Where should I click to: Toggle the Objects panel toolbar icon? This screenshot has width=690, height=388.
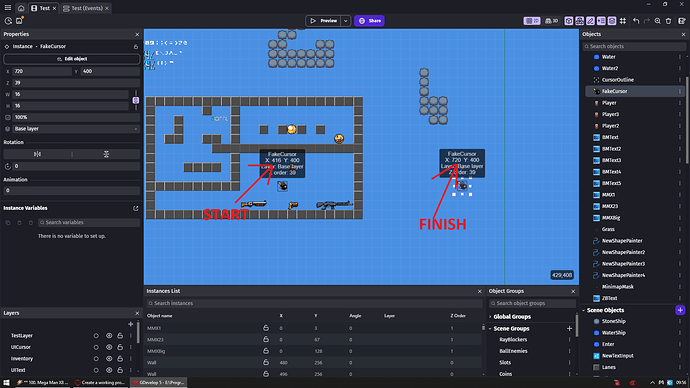569,21
